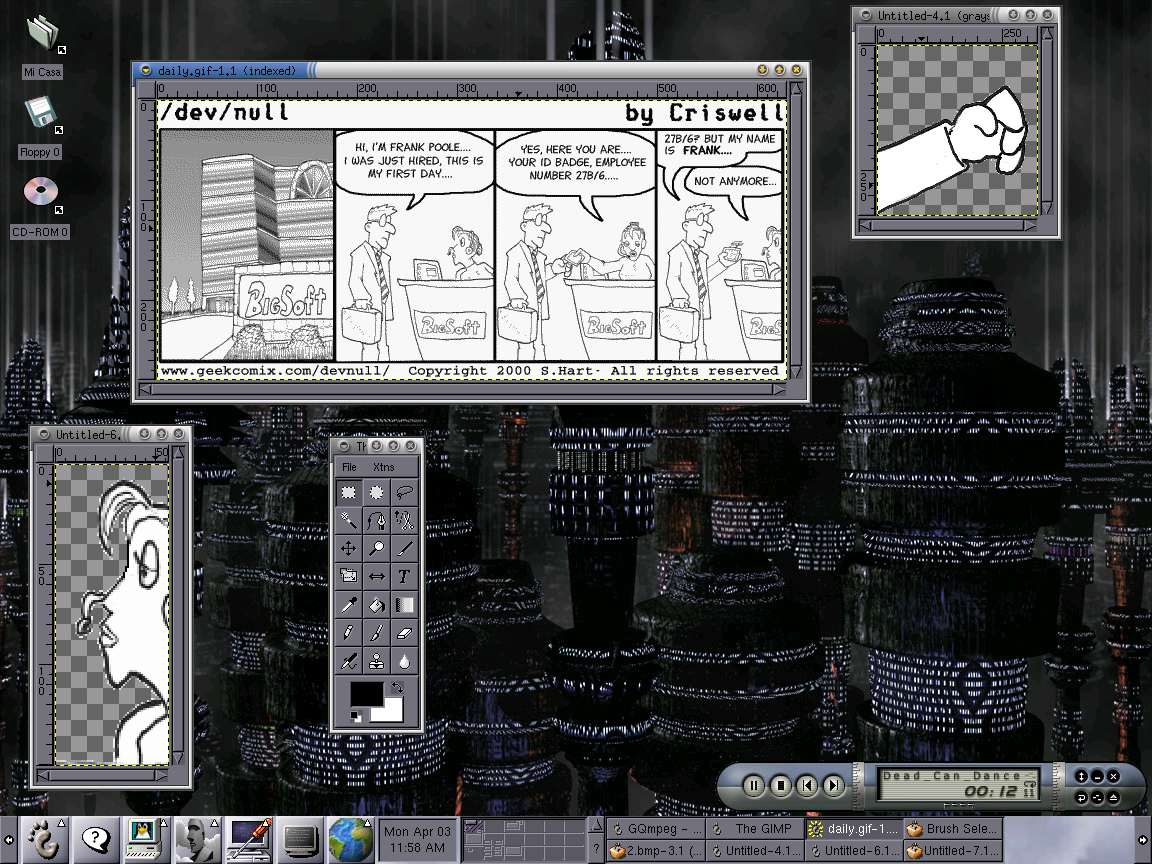
Task: Select the Flip tool
Action: (376, 576)
